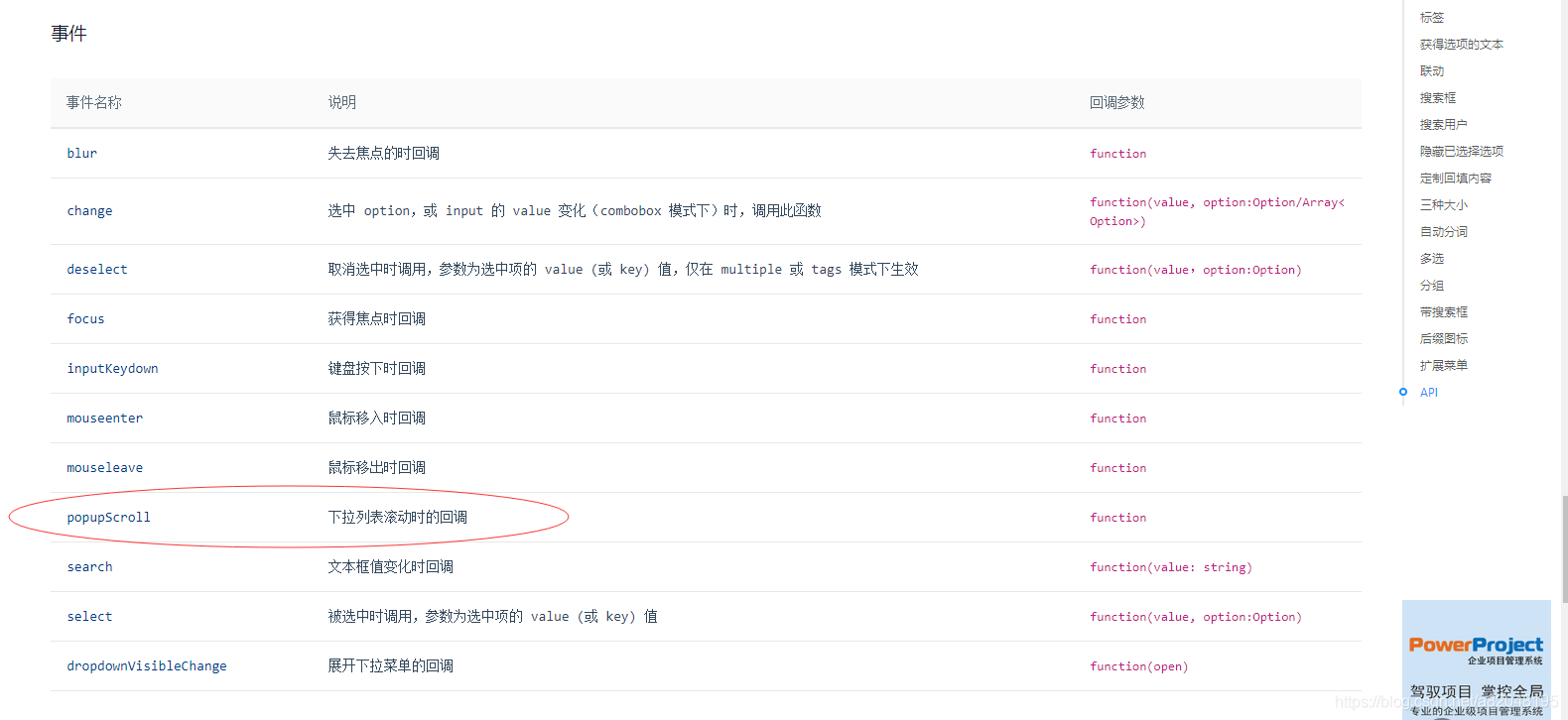Image resolution: width=1568 pixels, height=720 pixels.
Task: Open 定制回填内容 in the sidebar
Action: 1455,179
